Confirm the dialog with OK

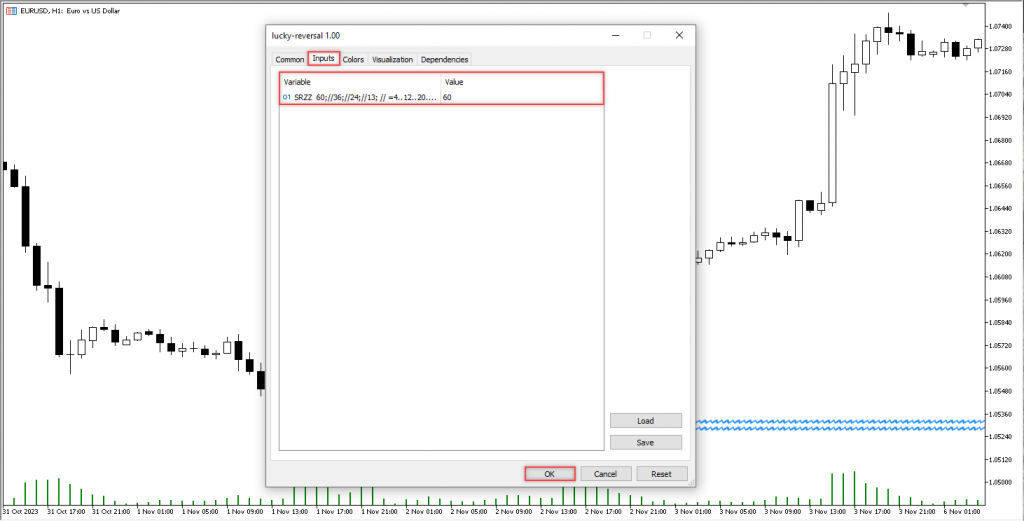click(x=550, y=474)
